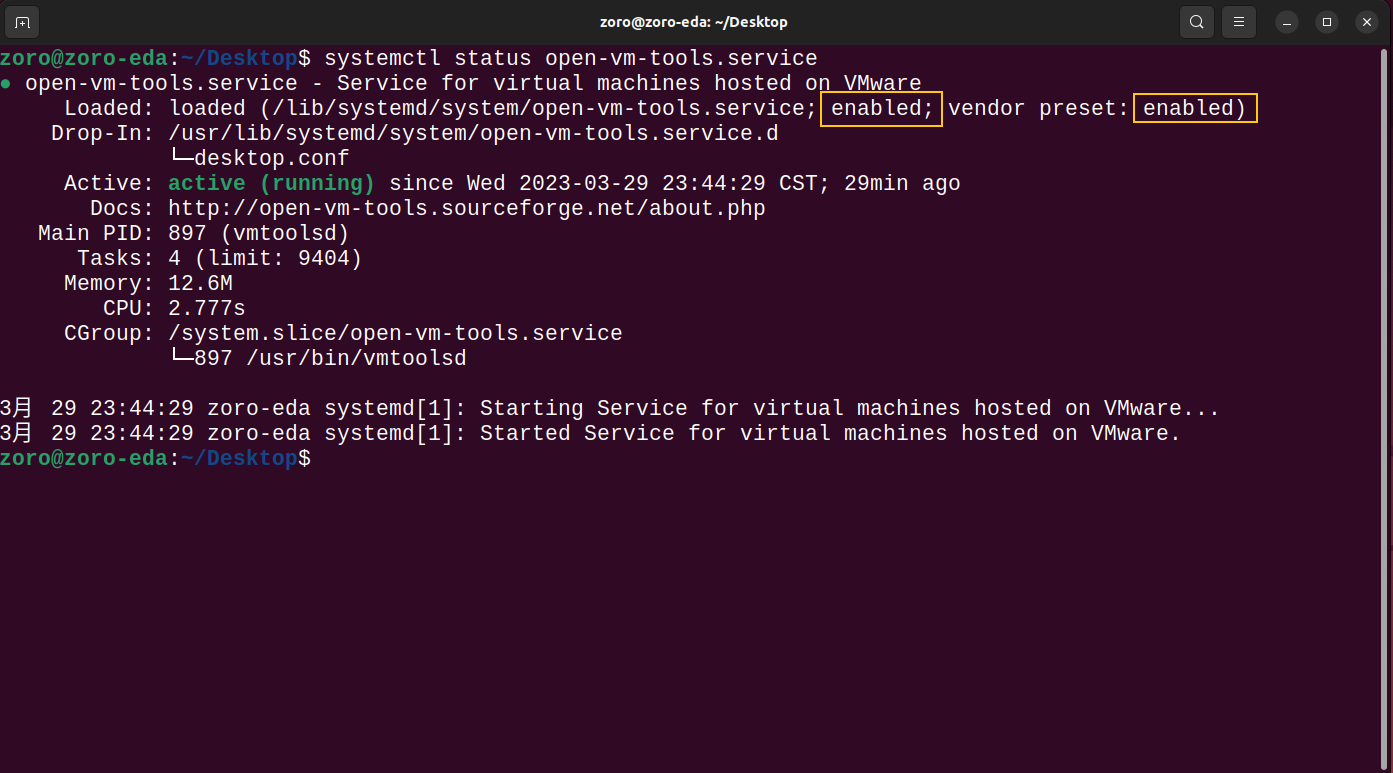Click the enabled value after vendor preset
Viewport: 1393px width, 773px height.
click(x=1194, y=109)
